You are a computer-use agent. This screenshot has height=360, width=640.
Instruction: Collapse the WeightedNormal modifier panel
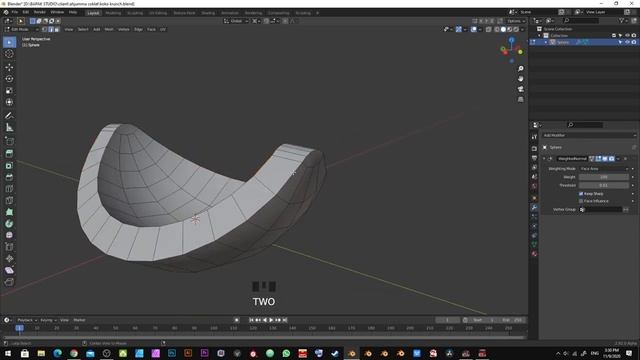544,158
